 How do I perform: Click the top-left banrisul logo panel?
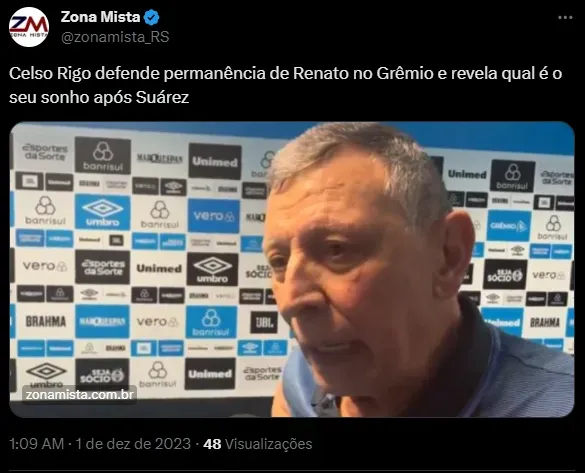click(103, 156)
